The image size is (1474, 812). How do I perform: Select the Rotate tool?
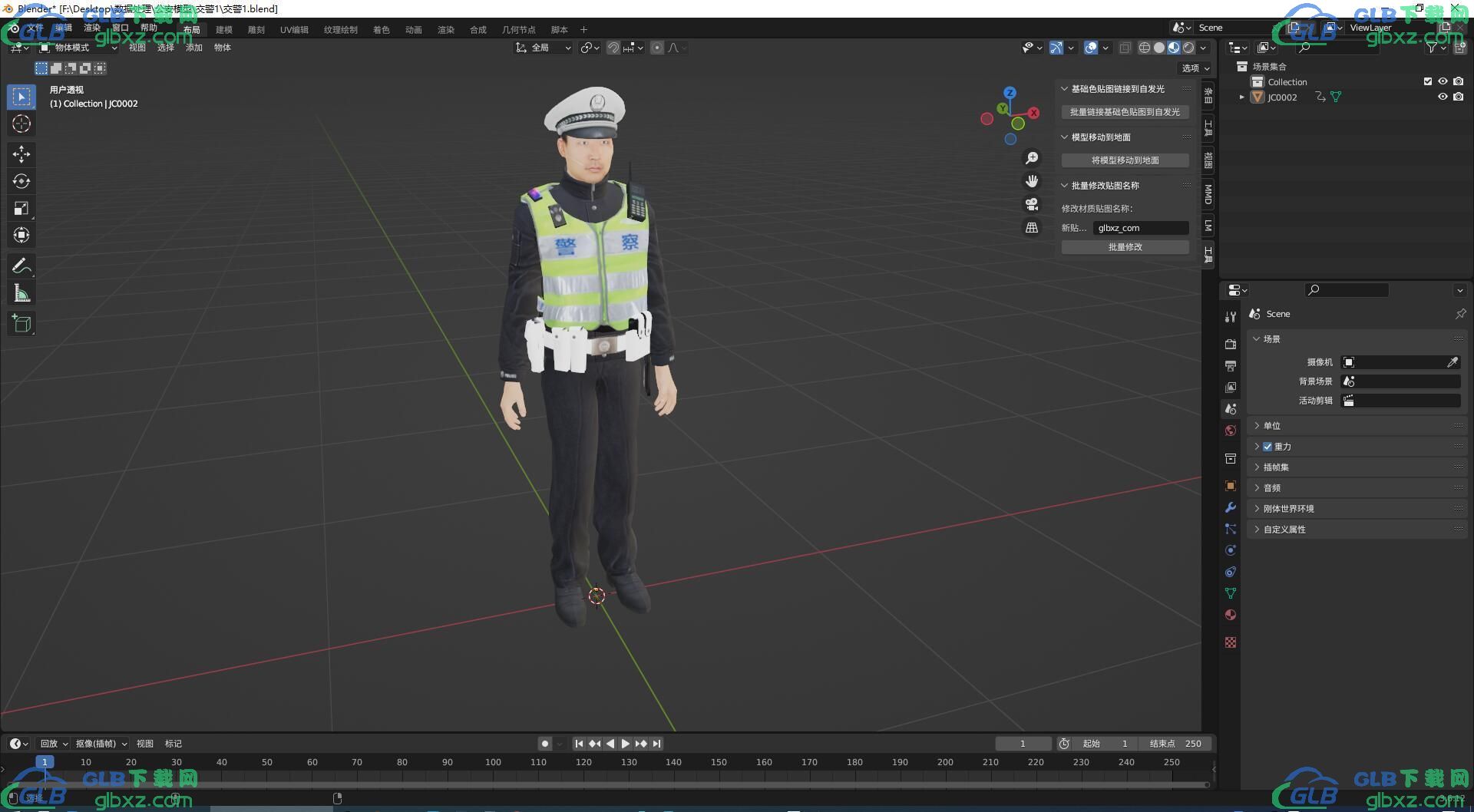tap(21, 181)
